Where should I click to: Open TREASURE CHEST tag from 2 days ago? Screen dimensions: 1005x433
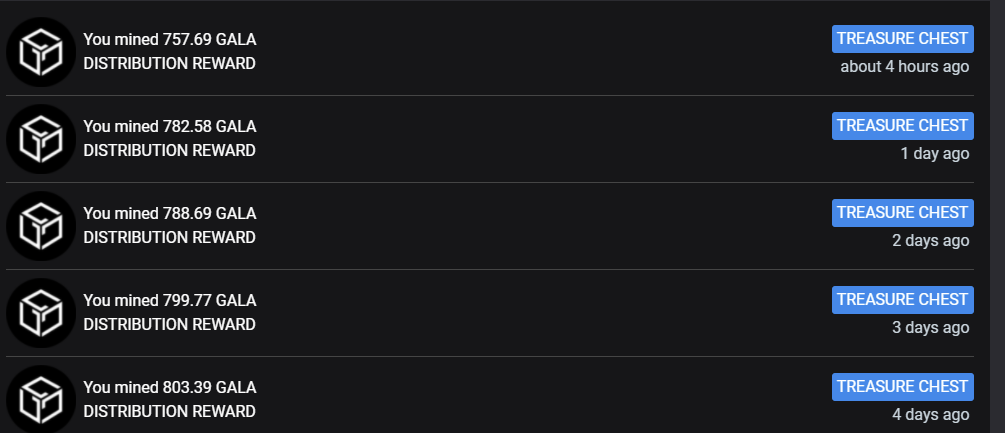902,213
